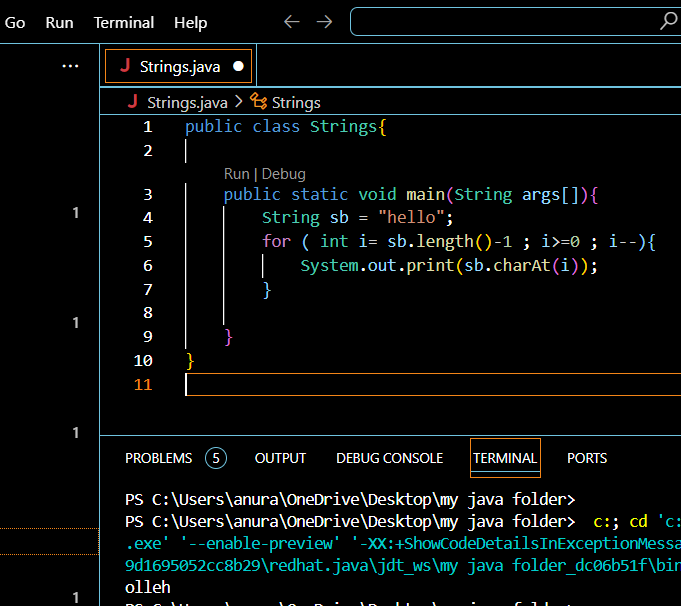The image size is (681, 606).
Task: Click the for keyword on line 5
Action: pos(276,241)
